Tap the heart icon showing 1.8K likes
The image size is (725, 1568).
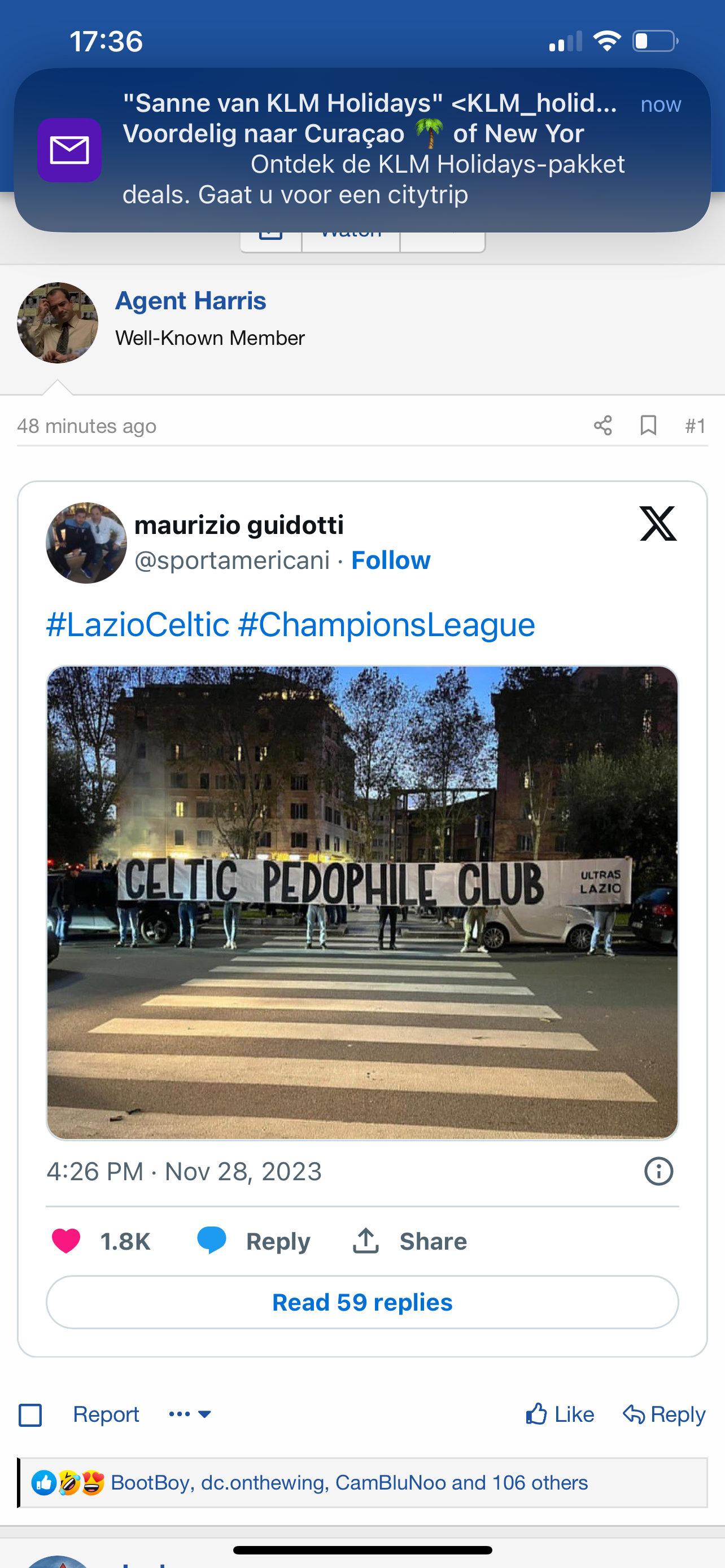[67, 1241]
